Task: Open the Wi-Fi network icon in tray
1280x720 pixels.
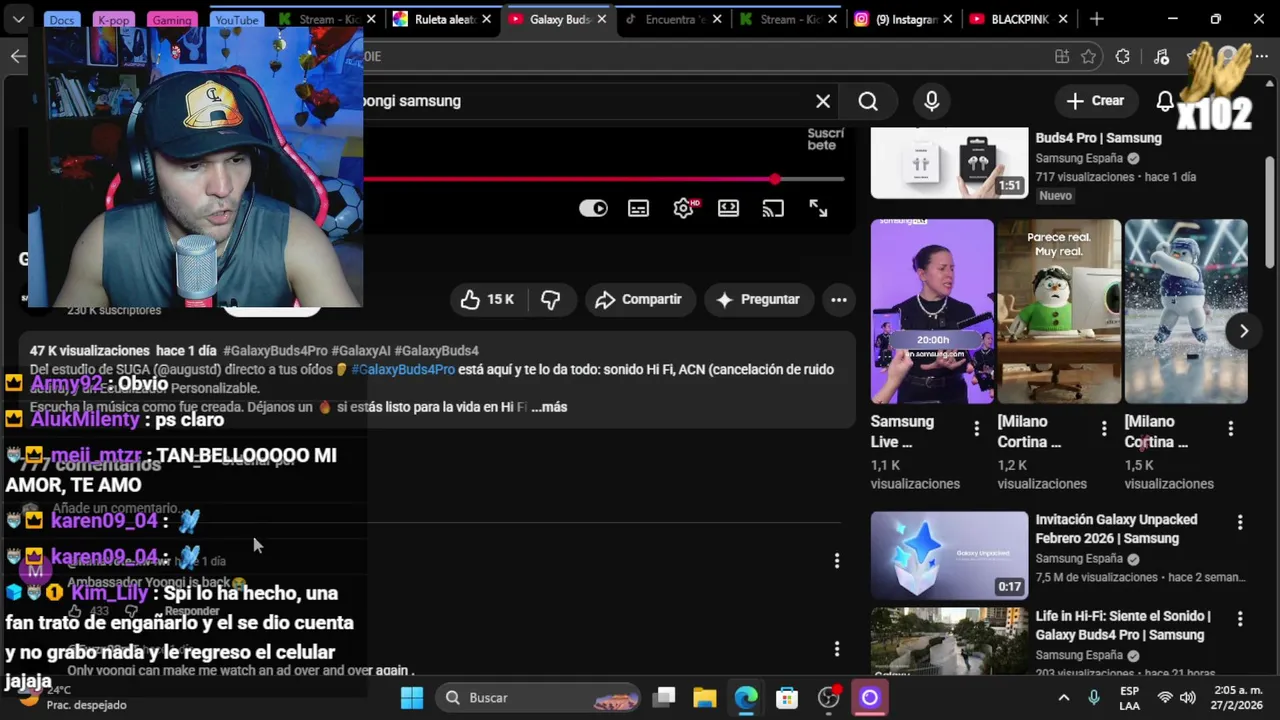Action: 1165,698
